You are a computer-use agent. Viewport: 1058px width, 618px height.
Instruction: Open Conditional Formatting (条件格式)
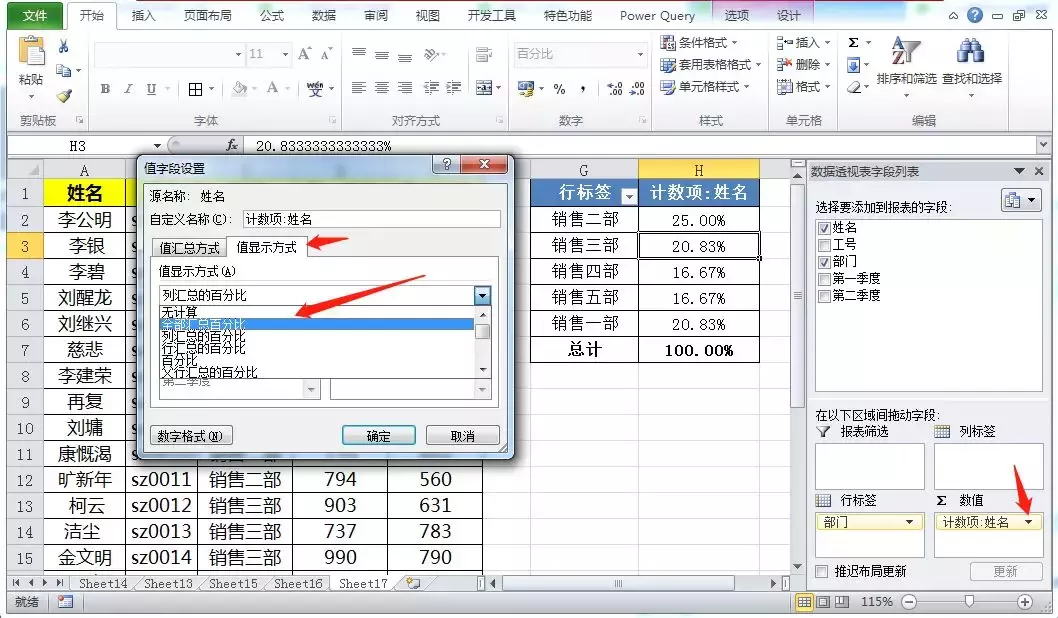pyautogui.click(x=699, y=43)
